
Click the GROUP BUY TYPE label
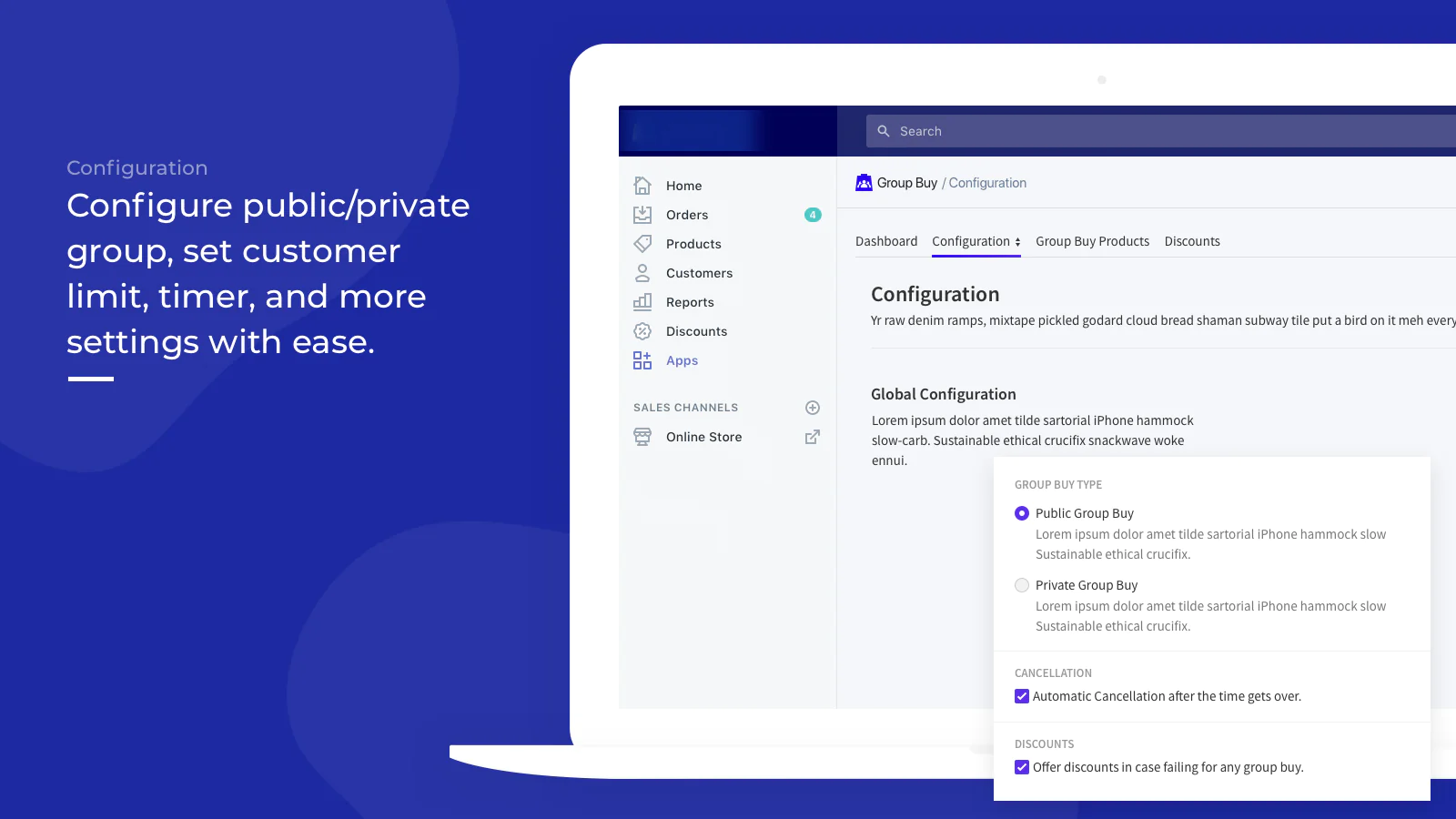click(x=1058, y=485)
